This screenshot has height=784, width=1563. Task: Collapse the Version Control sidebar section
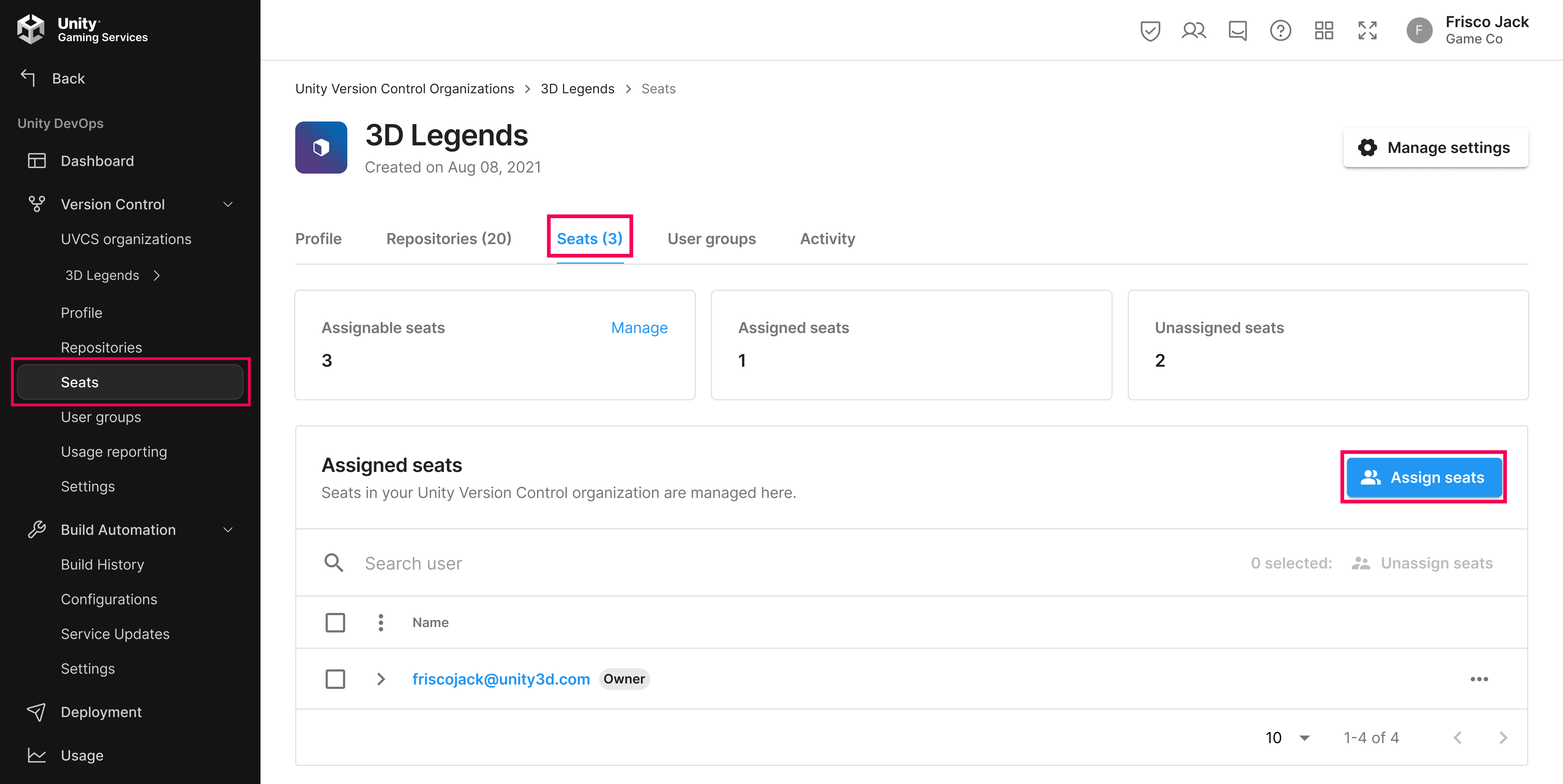click(x=228, y=204)
